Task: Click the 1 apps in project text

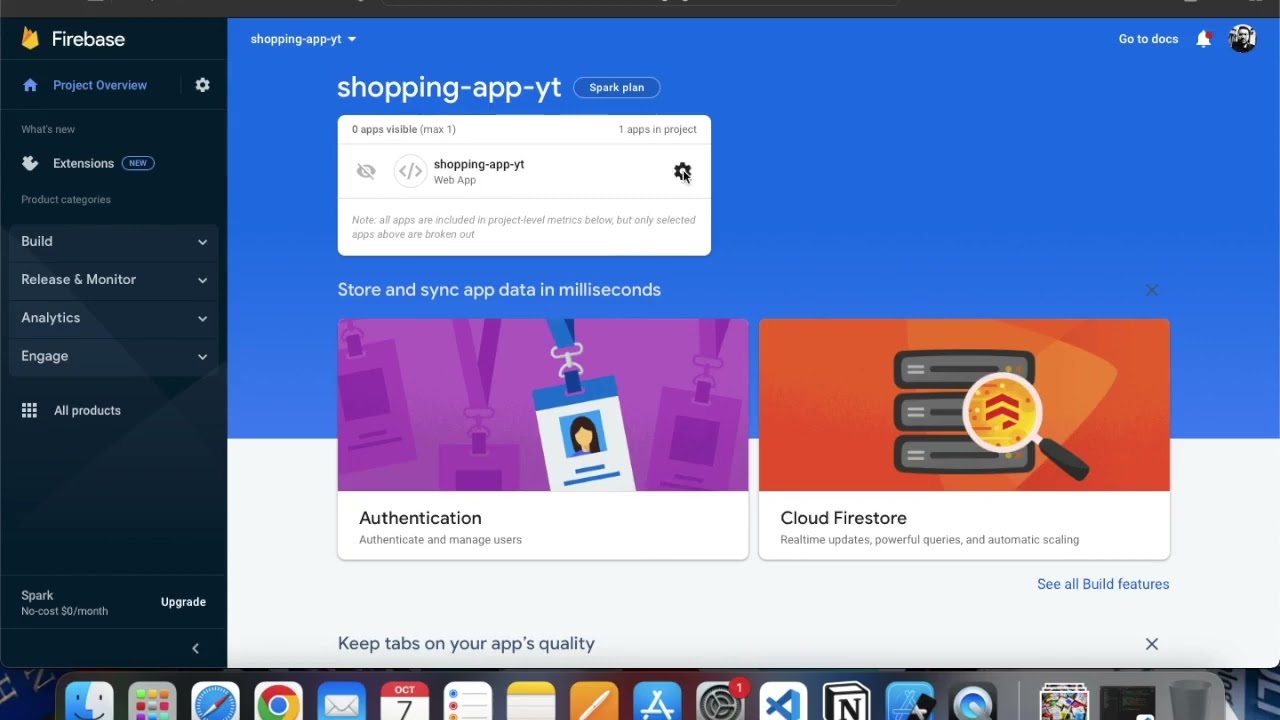Action: point(657,129)
